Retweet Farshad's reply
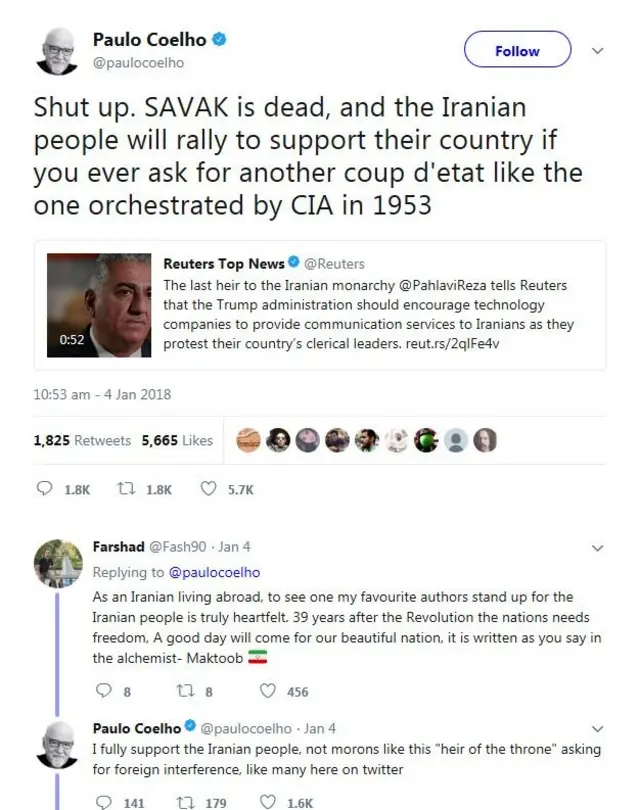Viewport: 640px width, 810px height. 184,691
